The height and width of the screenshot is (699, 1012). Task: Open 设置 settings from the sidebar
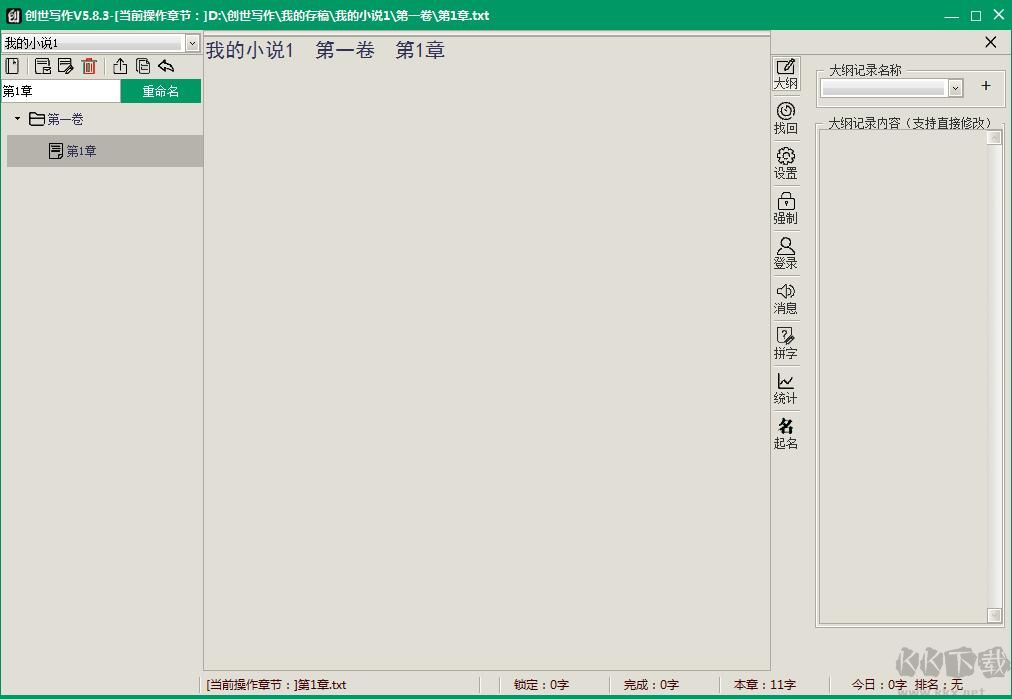tap(786, 163)
